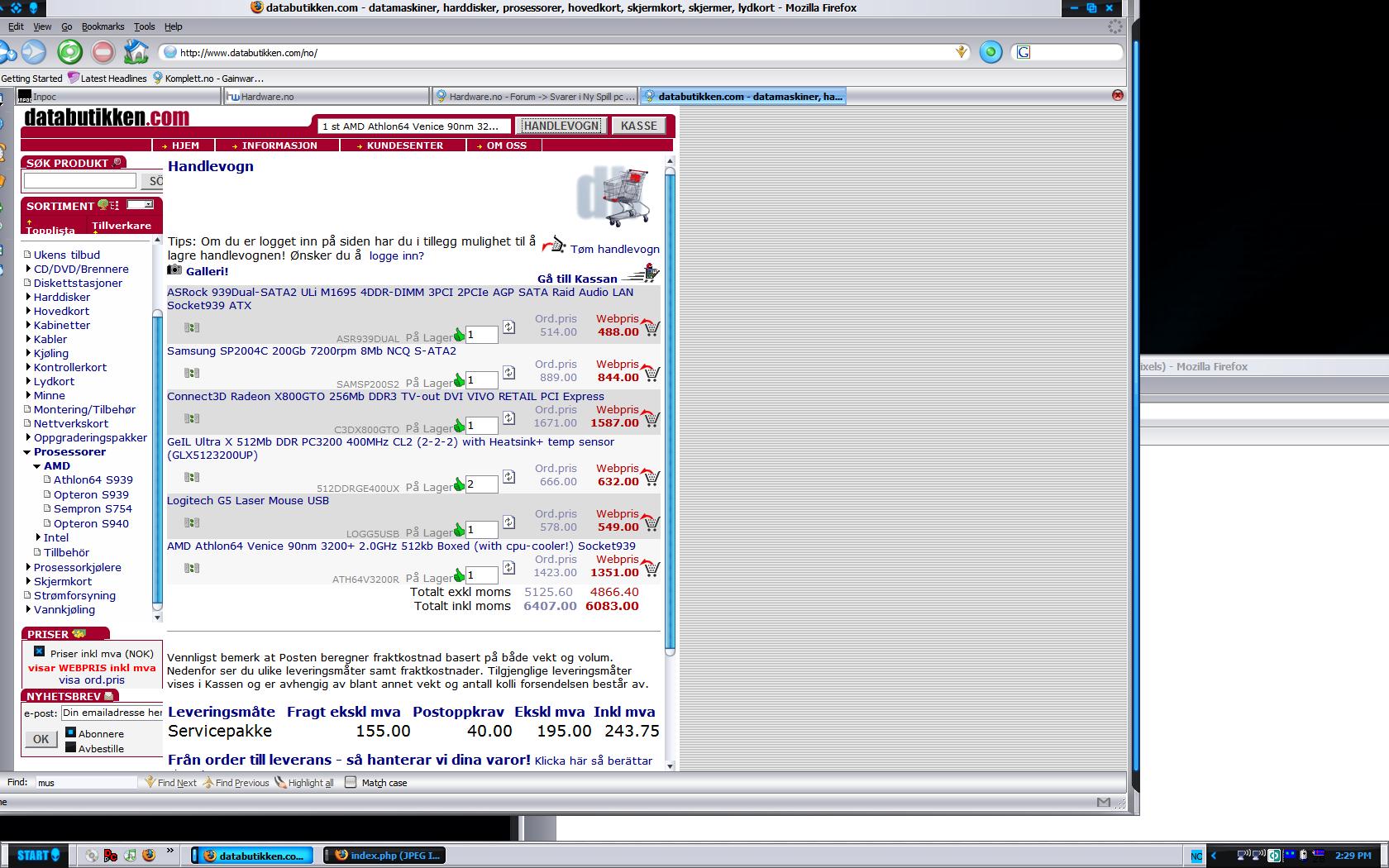Expand the Skjermkort category arrow
The height and width of the screenshot is (868, 1389).
pos(28,581)
